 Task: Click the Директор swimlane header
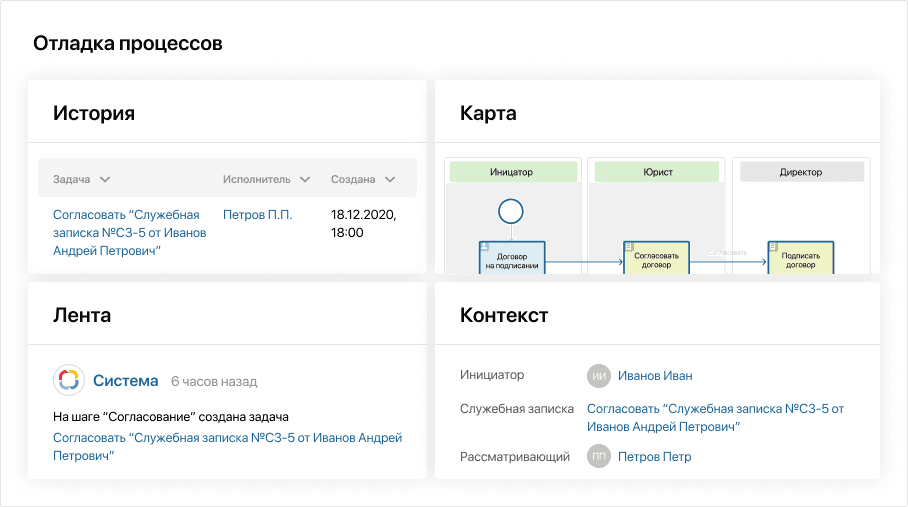click(x=801, y=172)
